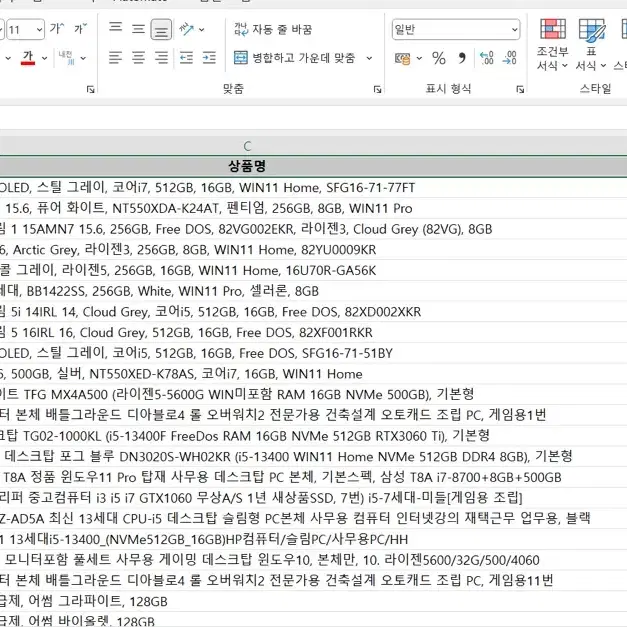Select cell containing BB1422SS
This screenshot has width=627, height=627.
(314, 291)
